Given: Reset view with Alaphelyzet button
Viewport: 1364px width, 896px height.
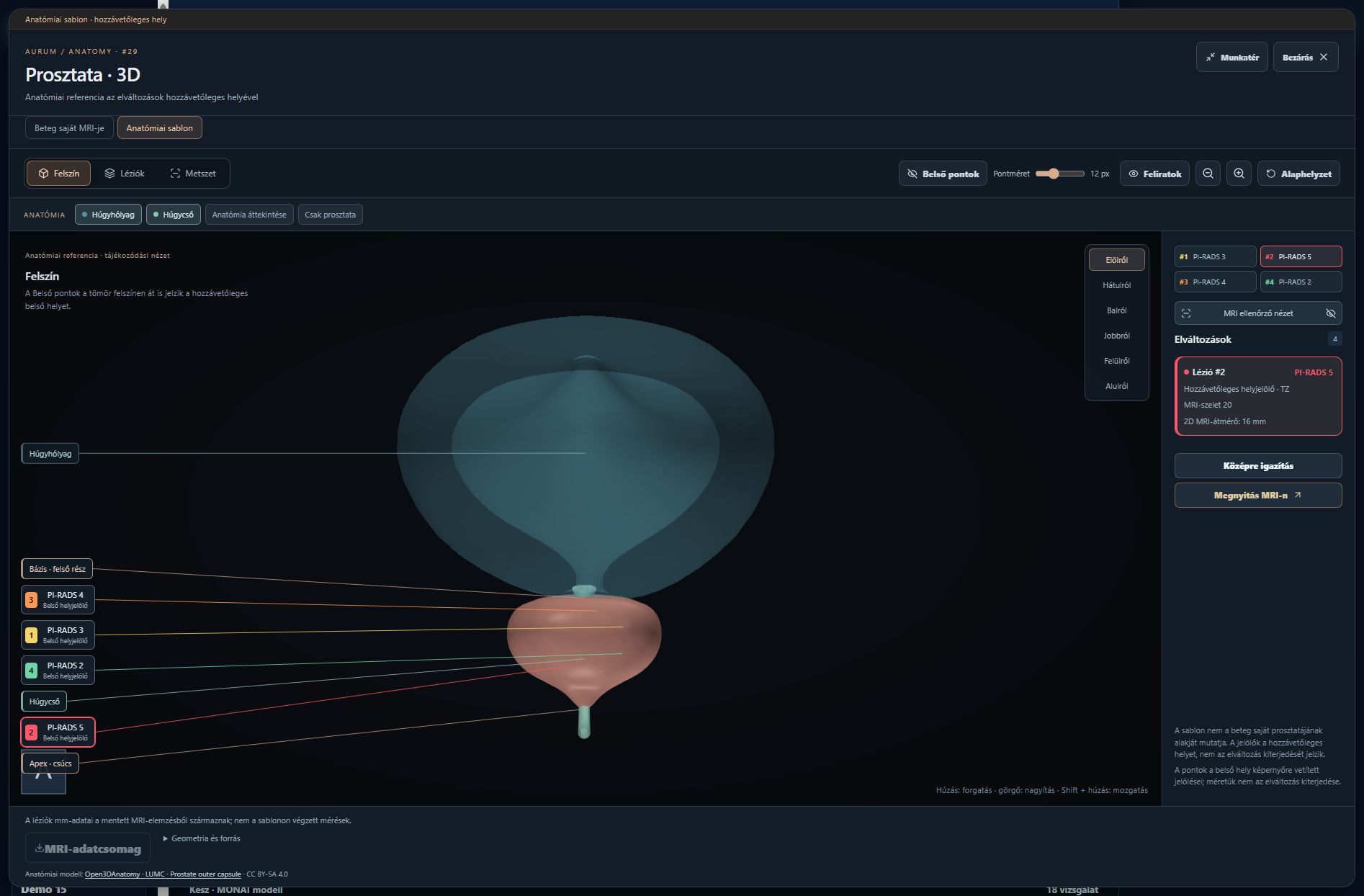Looking at the screenshot, I should 1298,174.
